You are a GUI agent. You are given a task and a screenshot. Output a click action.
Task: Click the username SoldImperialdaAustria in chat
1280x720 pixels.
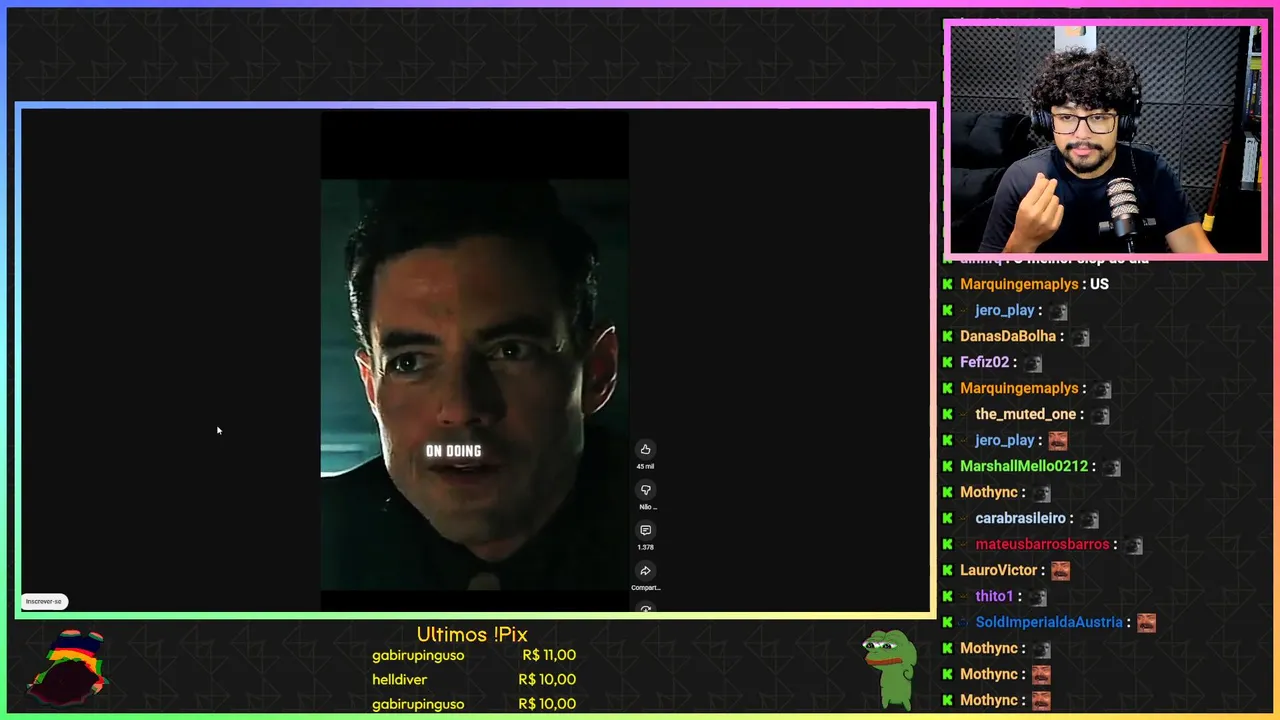tap(1049, 622)
